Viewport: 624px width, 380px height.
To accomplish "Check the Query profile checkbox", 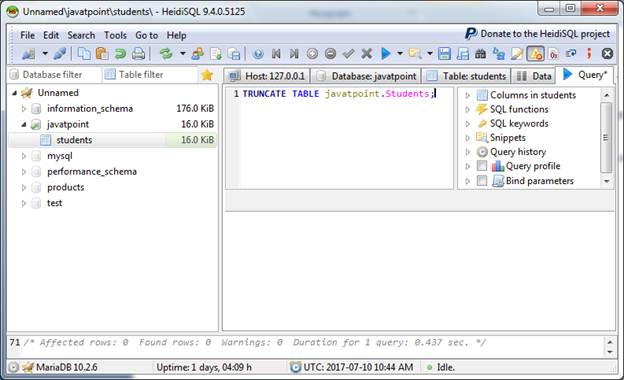I will pyautogui.click(x=482, y=166).
